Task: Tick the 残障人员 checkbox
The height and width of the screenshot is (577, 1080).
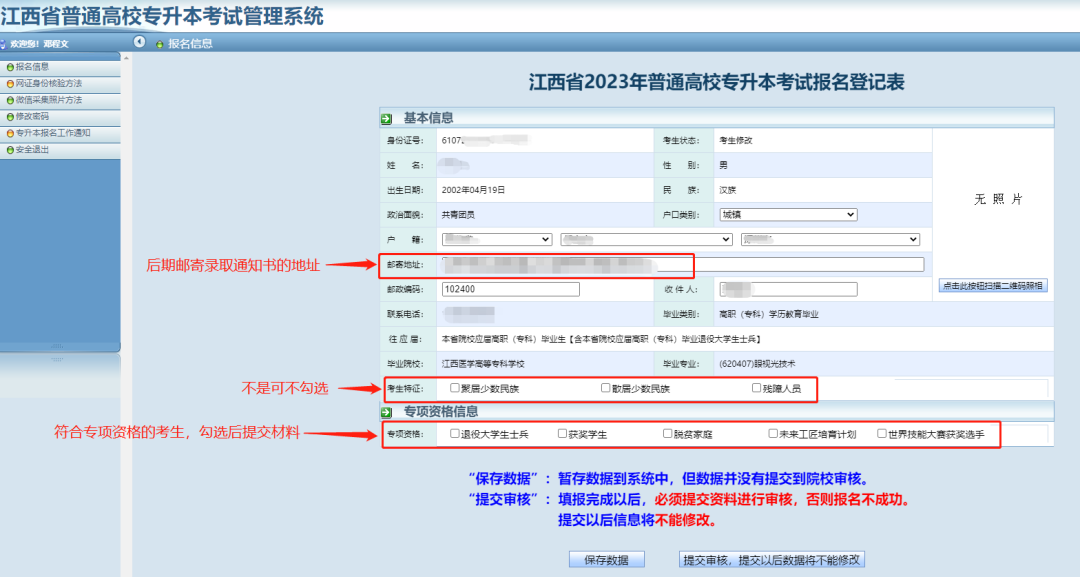Action: pos(756,388)
